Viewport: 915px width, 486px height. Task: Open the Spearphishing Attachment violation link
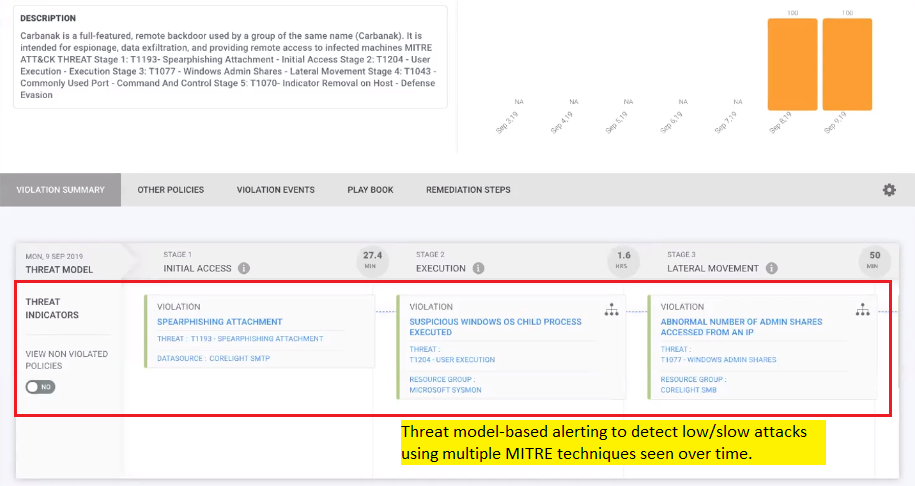(x=219, y=322)
